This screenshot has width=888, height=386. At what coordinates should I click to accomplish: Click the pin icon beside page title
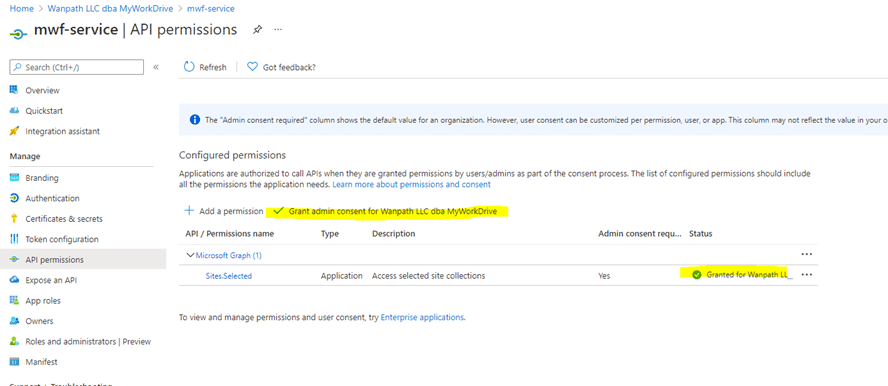pos(257,30)
